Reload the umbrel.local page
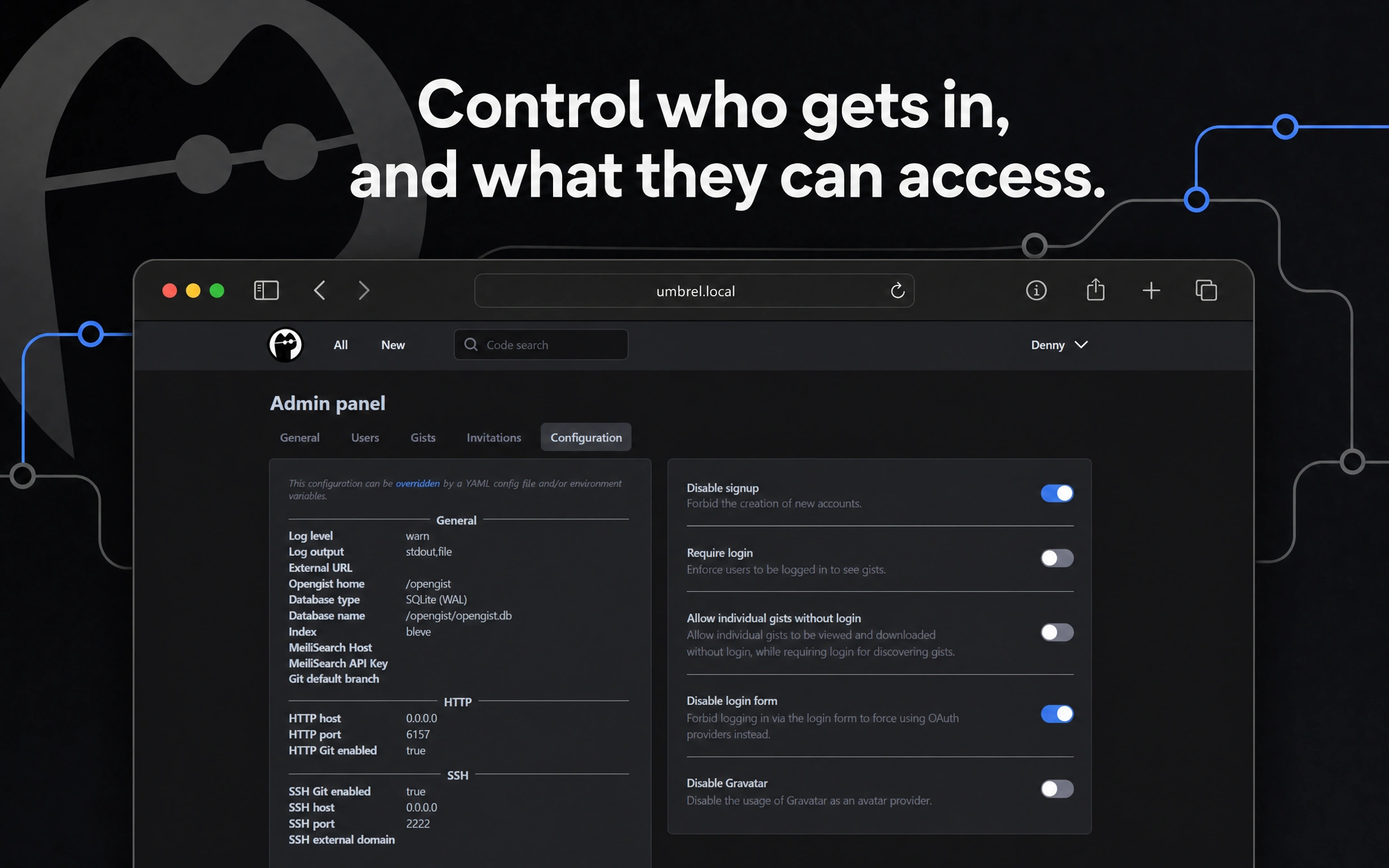1389x868 pixels. (x=898, y=291)
